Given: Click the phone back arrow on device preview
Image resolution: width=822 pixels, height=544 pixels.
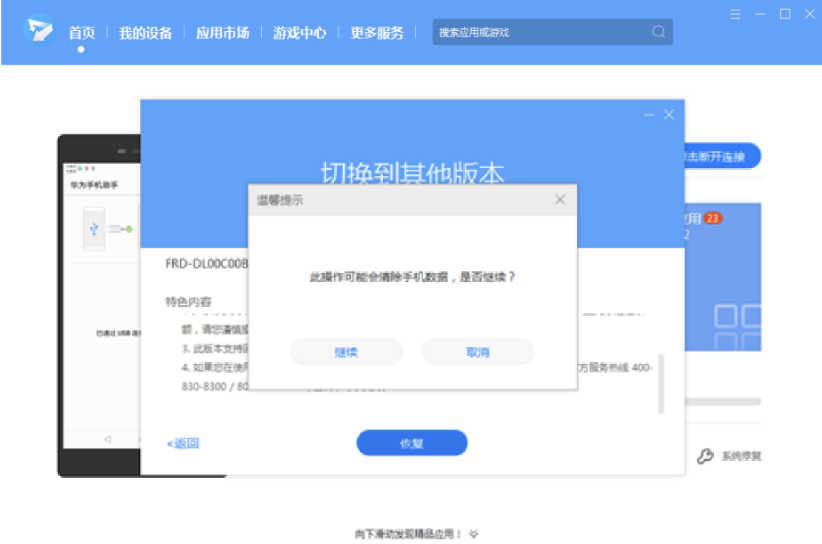Looking at the screenshot, I should [107, 439].
